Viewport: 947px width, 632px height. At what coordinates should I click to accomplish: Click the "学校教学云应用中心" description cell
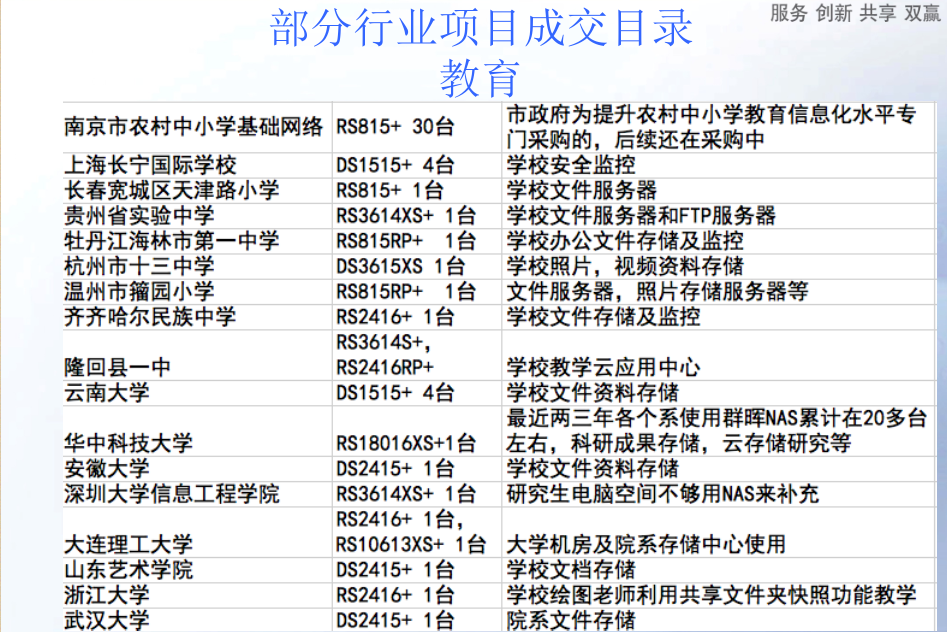[604, 367]
